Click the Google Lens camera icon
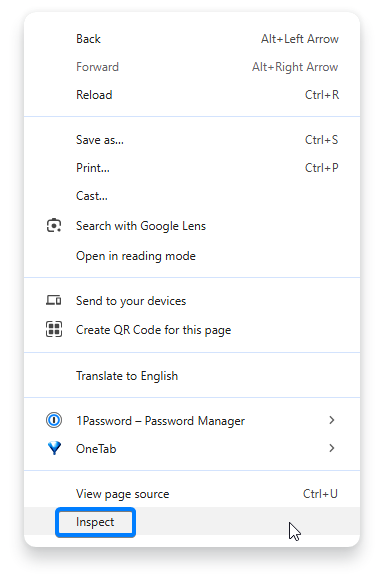This screenshot has width=384, height=583. (x=54, y=226)
